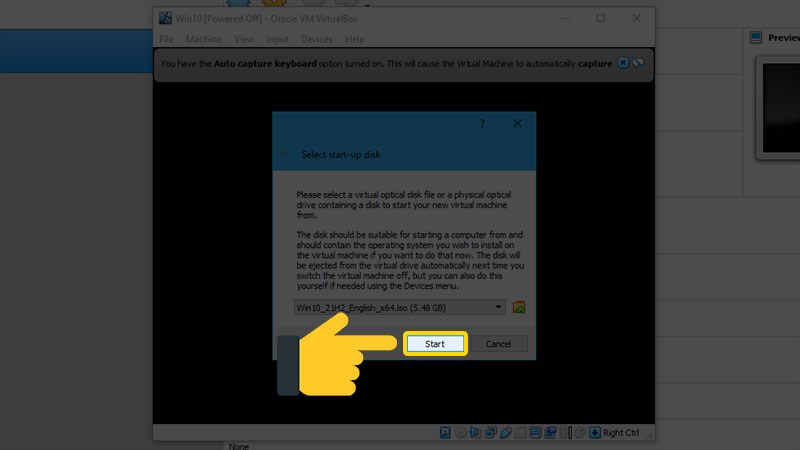The image size is (800, 450).
Task: Click the display status icon
Action: 535,433
